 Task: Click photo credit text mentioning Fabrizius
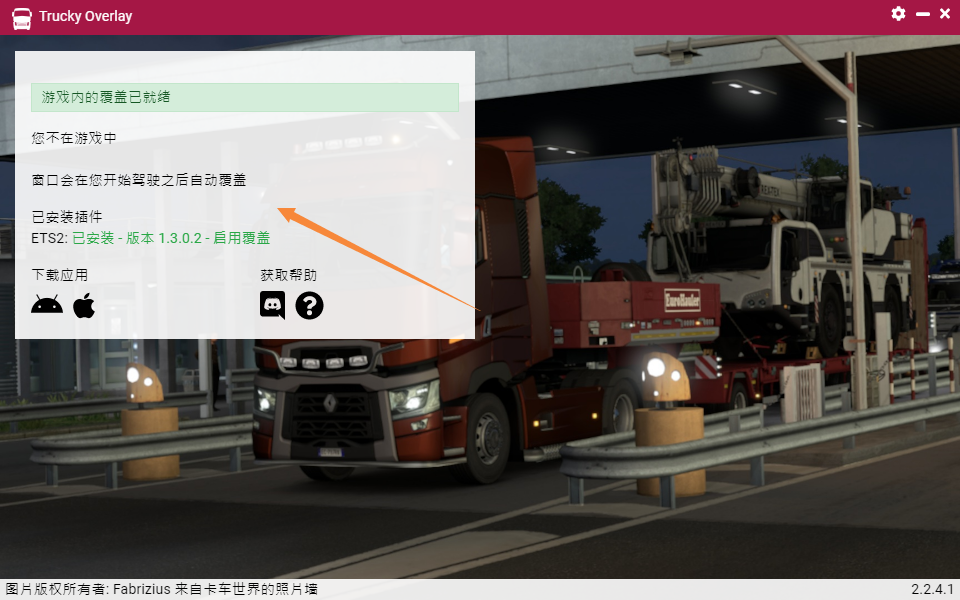pyautogui.click(x=162, y=589)
